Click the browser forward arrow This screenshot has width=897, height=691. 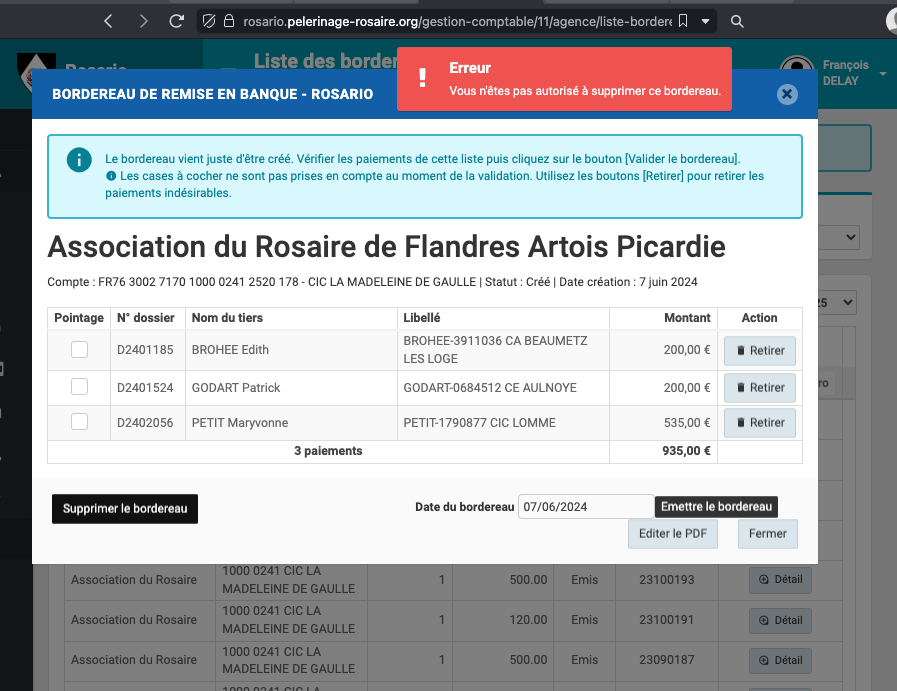tap(143, 21)
